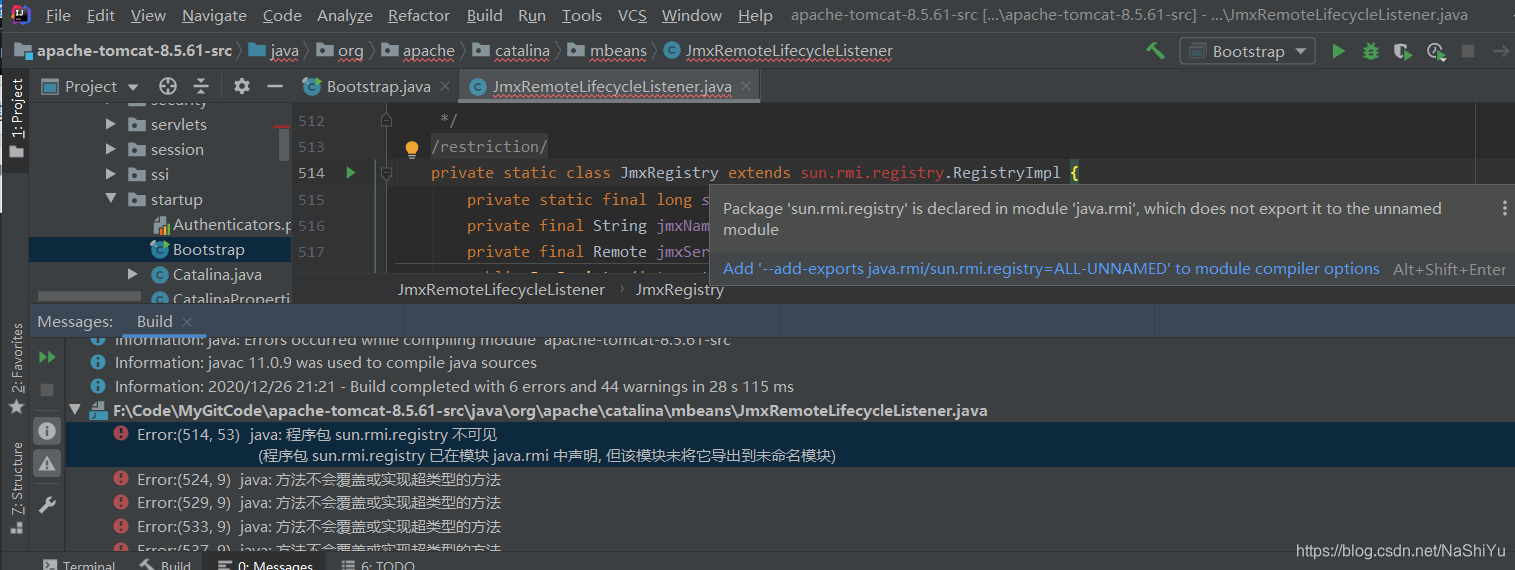Collapse the startup folder
The height and width of the screenshot is (570, 1515).
pos(111,199)
